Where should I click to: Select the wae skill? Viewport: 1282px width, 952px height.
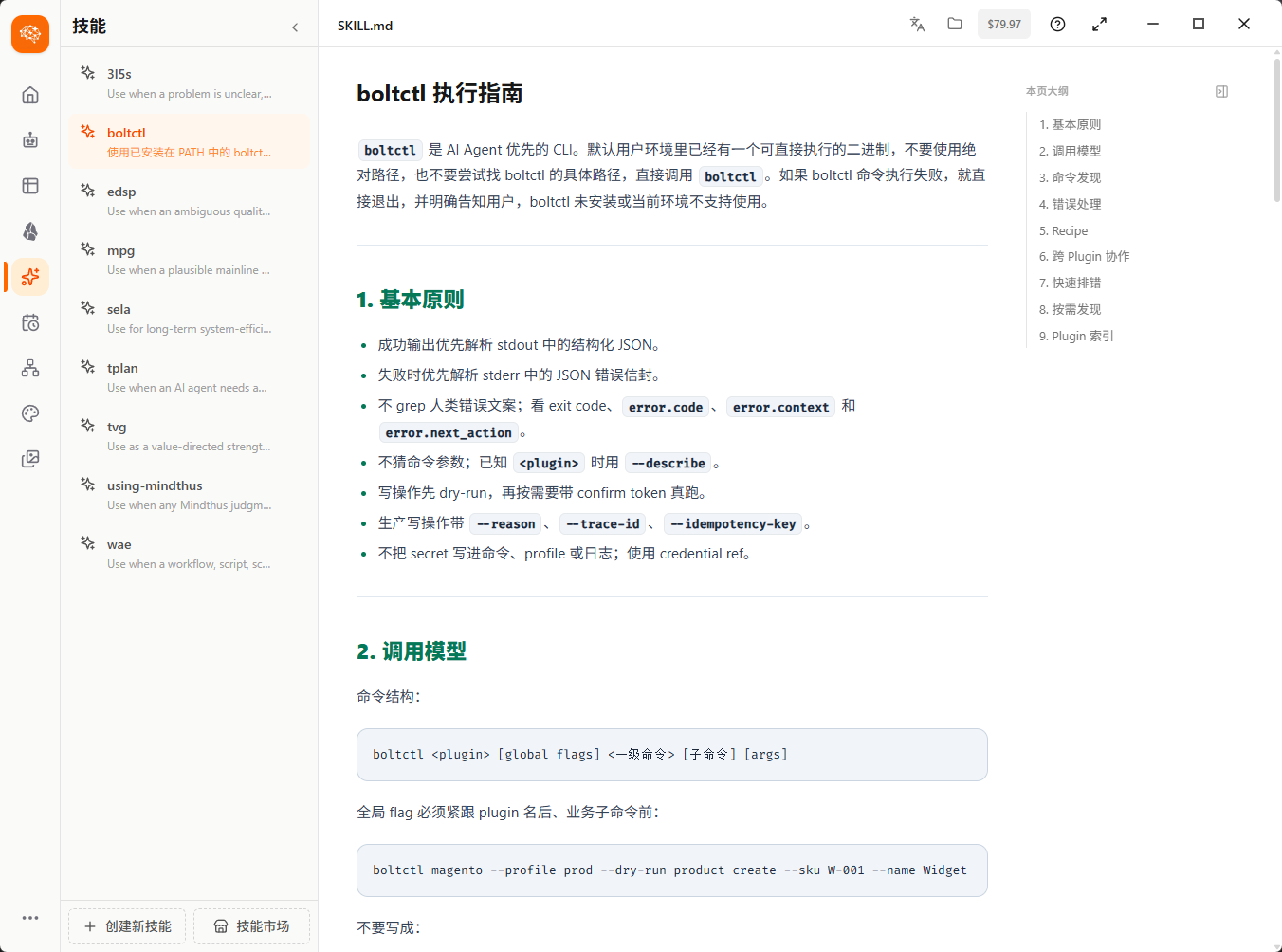(x=190, y=554)
